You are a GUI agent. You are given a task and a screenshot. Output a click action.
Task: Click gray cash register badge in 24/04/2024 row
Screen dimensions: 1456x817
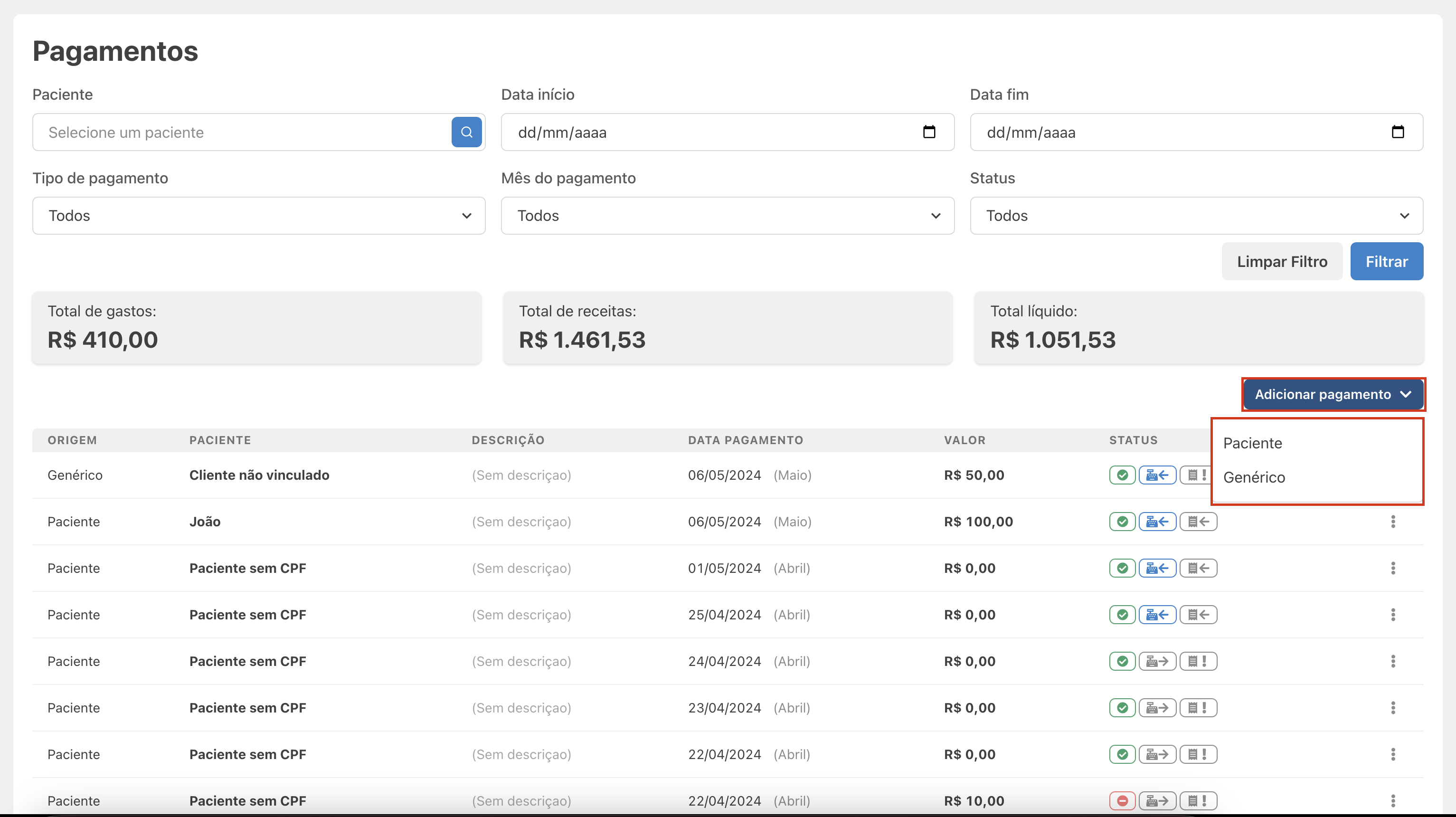[x=1157, y=661]
